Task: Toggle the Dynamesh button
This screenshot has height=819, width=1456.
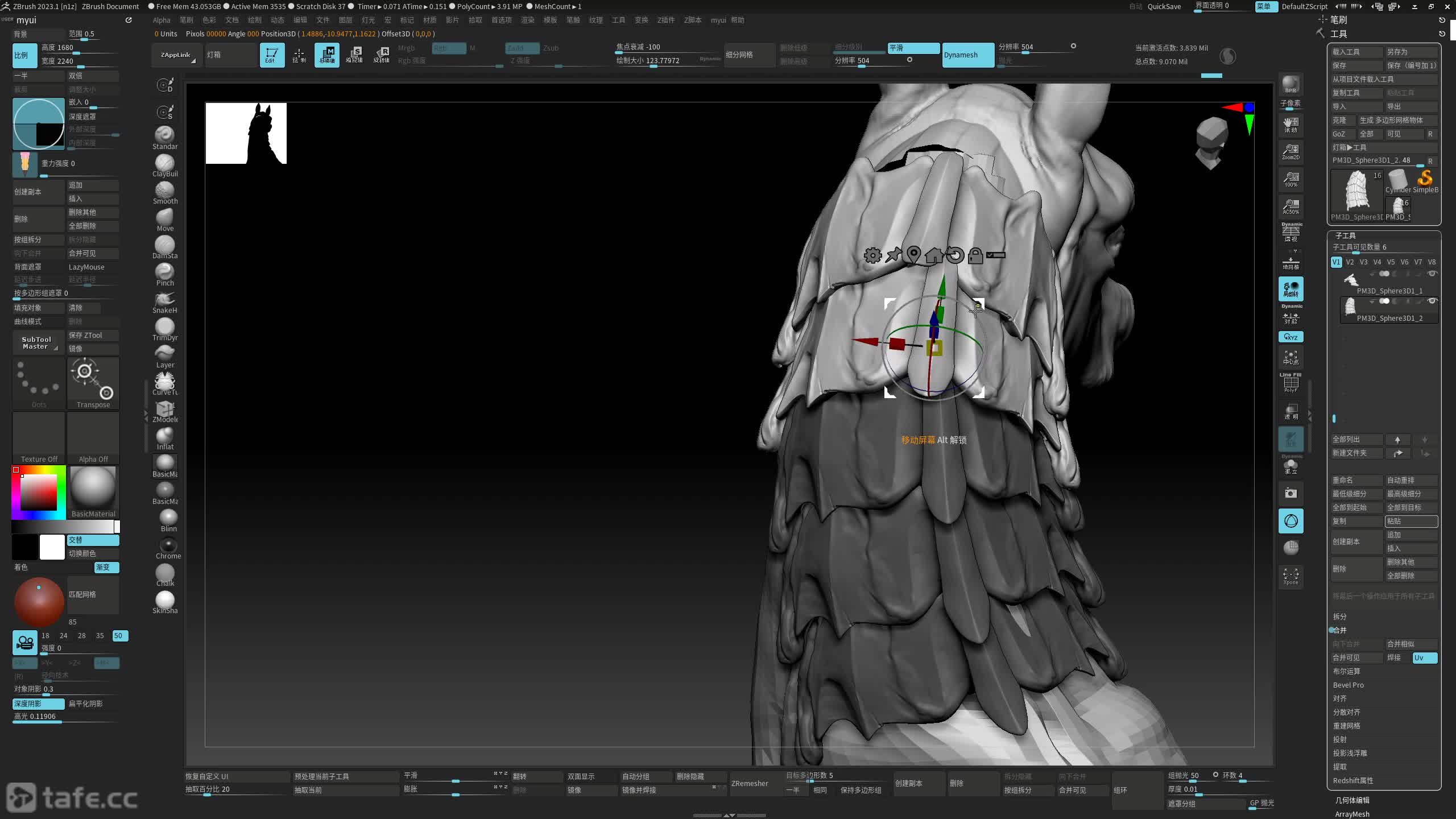Action: pos(967,55)
